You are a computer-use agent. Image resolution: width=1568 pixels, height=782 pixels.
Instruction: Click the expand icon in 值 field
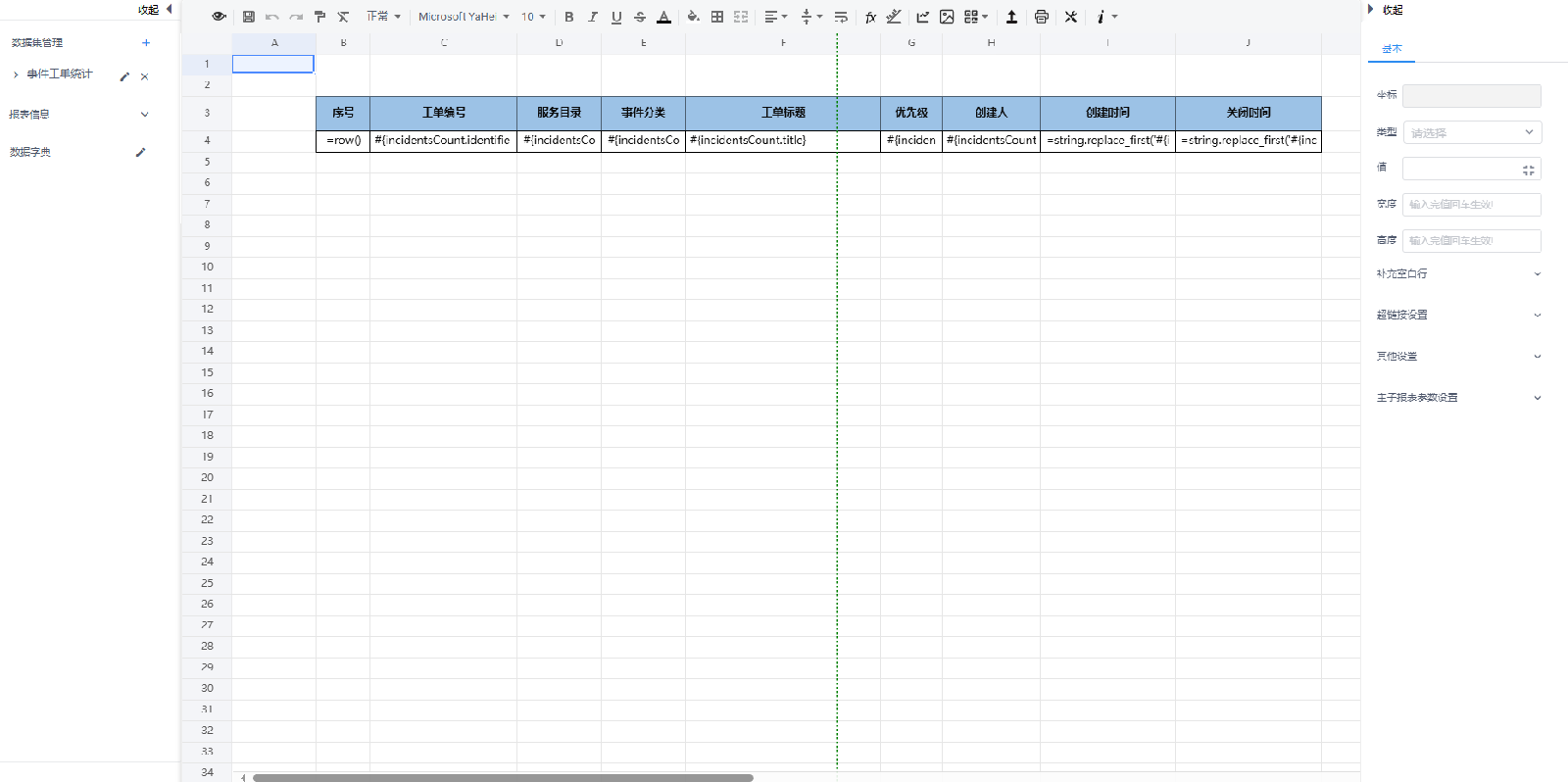1528,170
